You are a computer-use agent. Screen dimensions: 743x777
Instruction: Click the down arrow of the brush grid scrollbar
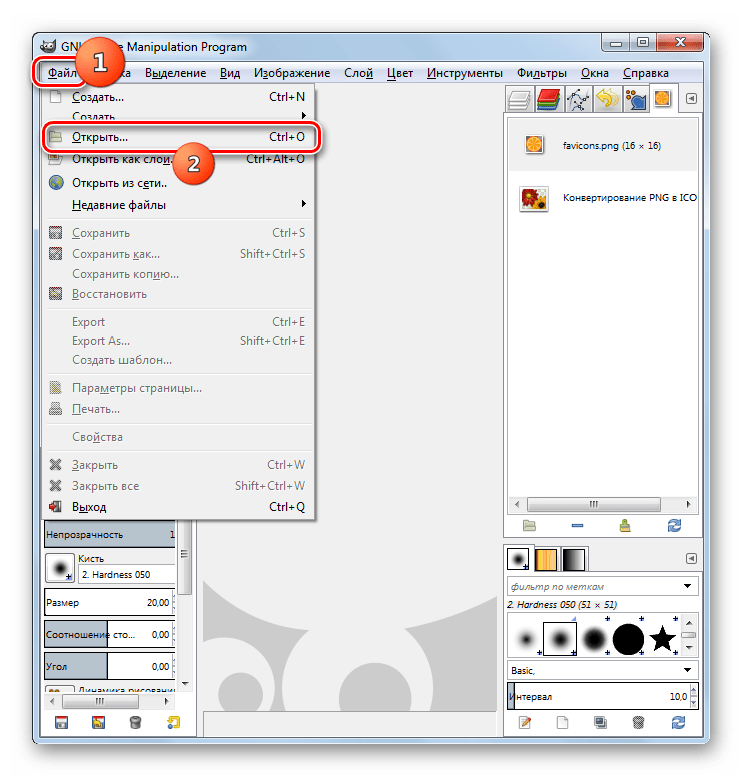point(689,648)
